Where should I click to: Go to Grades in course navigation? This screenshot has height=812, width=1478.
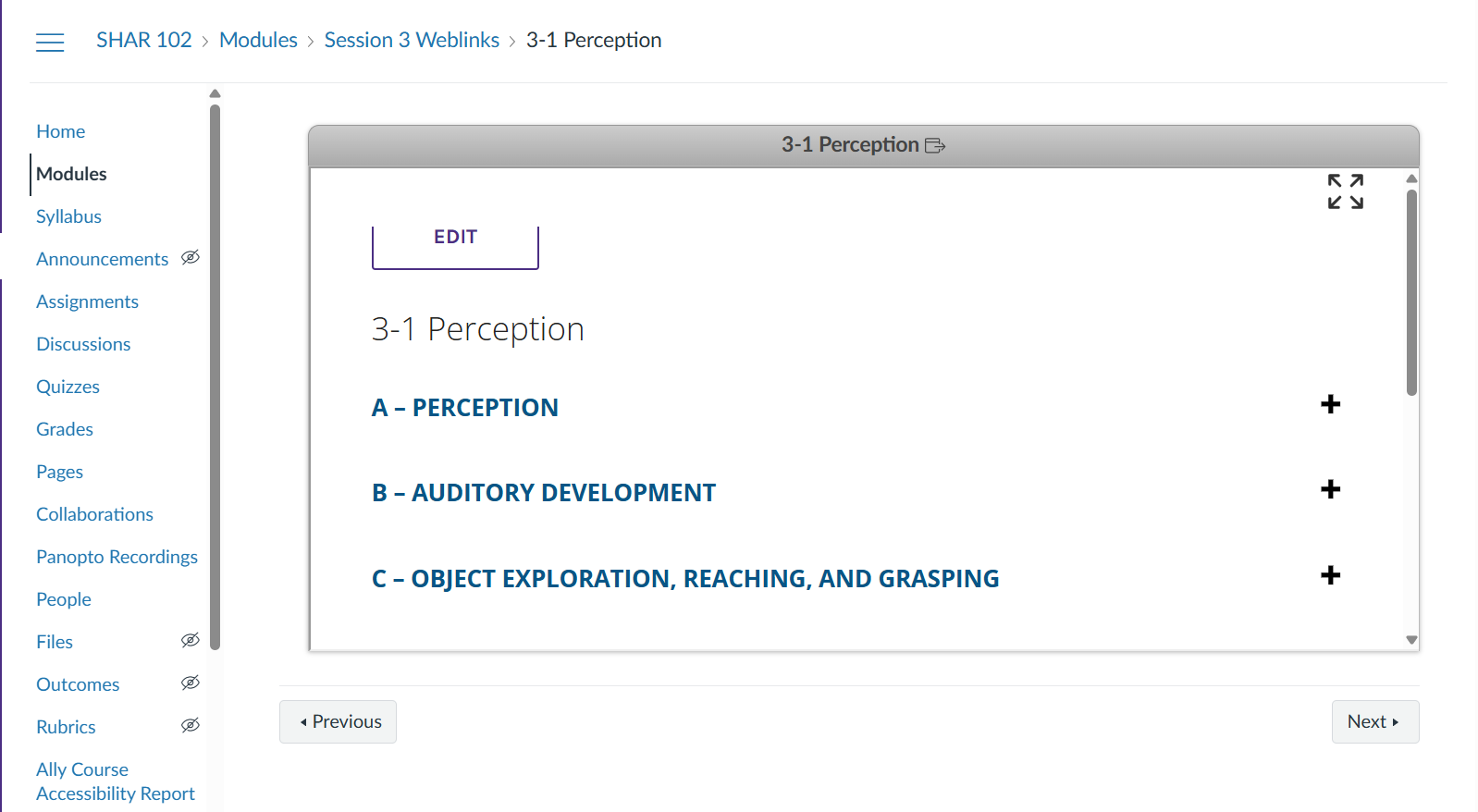pos(65,429)
